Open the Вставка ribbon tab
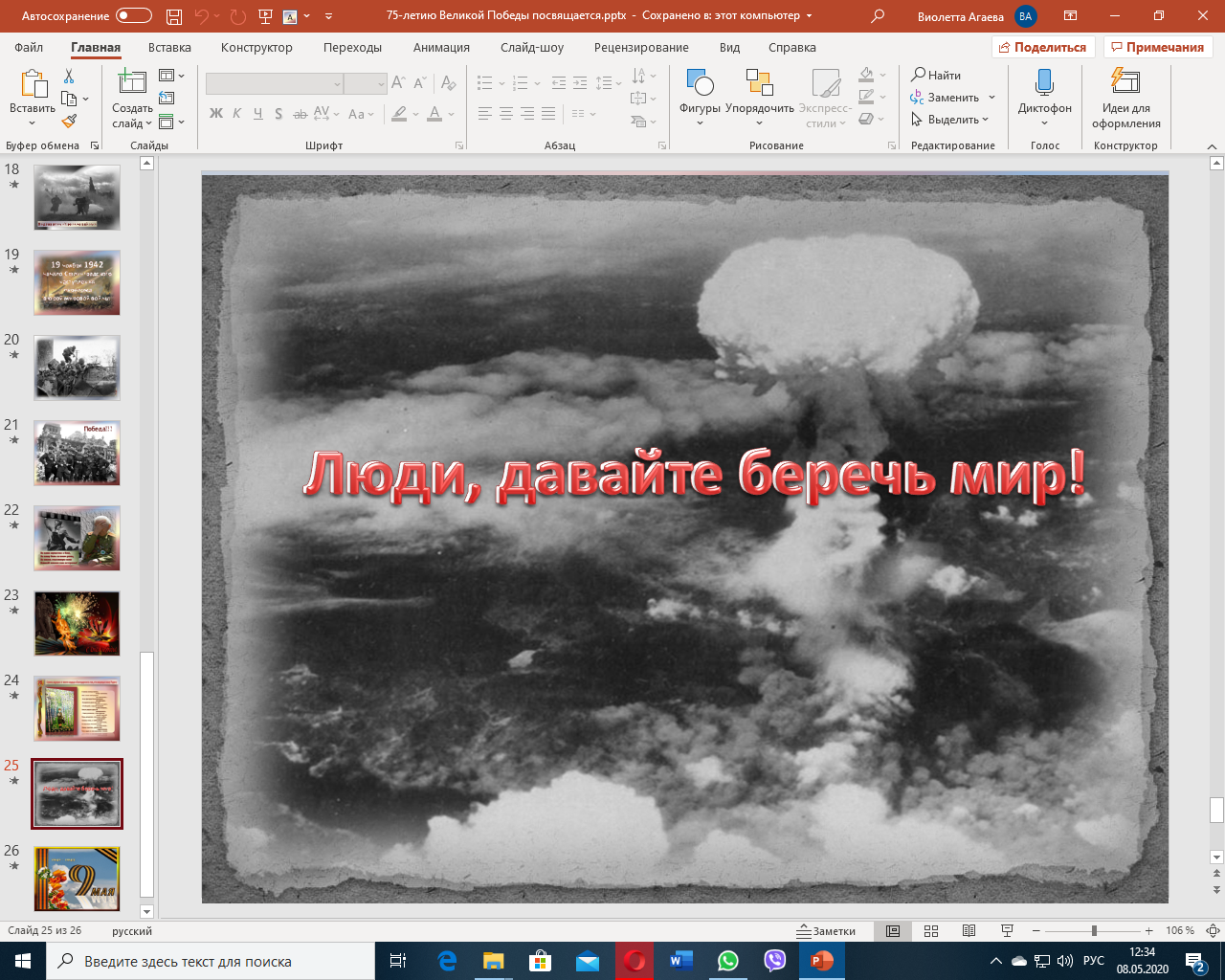 (x=169, y=47)
